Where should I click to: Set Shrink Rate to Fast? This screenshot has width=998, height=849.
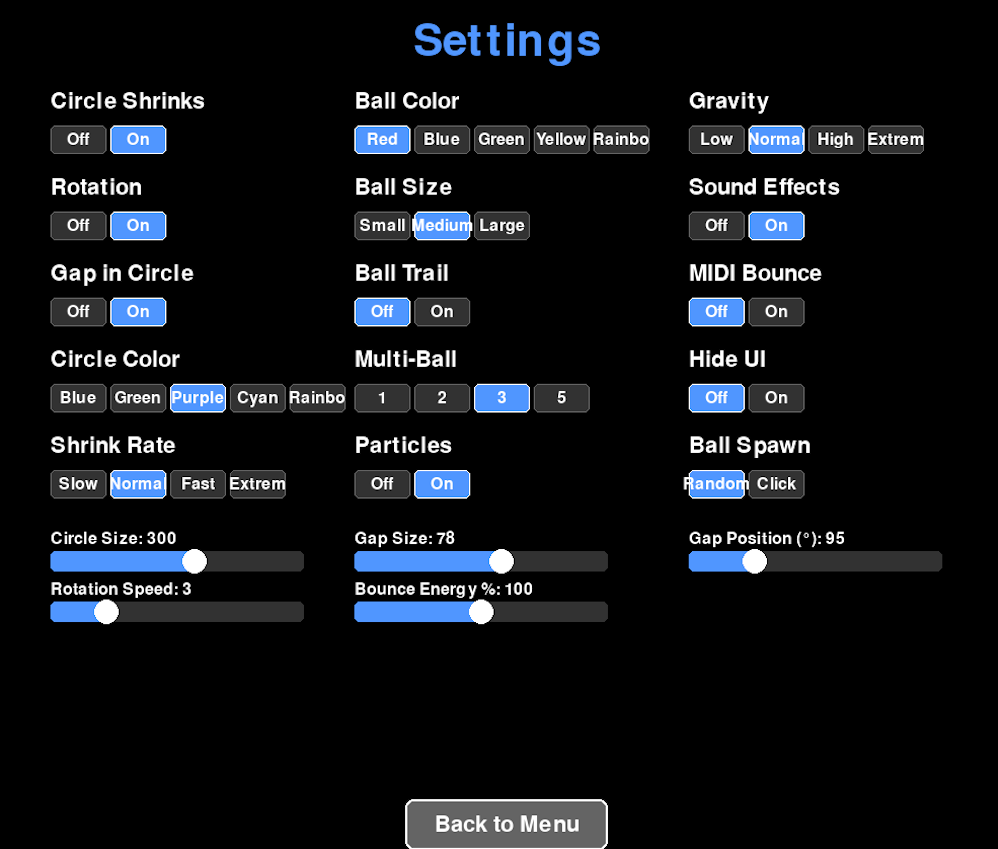click(x=198, y=484)
